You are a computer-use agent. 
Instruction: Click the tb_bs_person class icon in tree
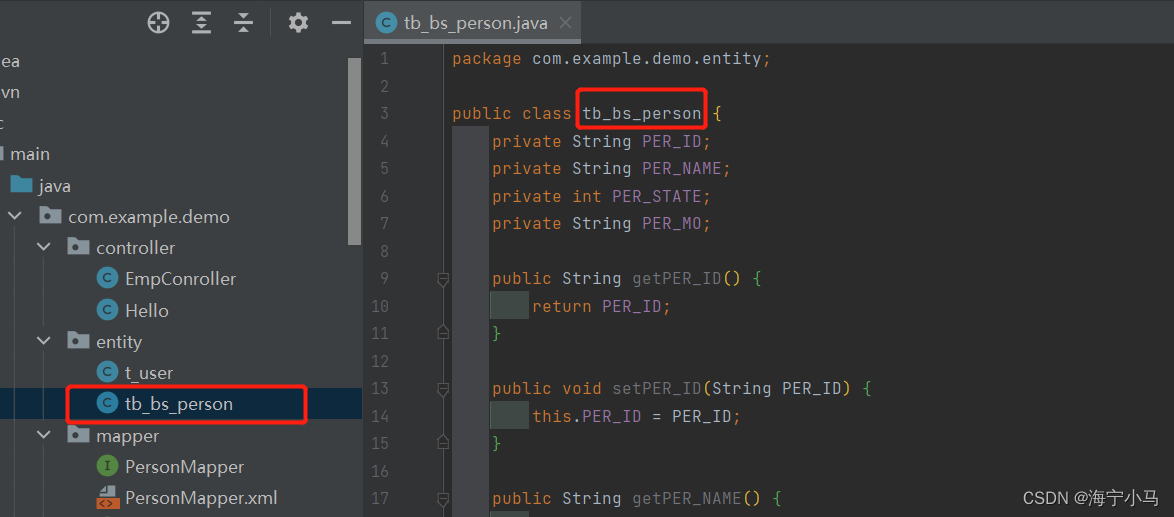(108, 404)
